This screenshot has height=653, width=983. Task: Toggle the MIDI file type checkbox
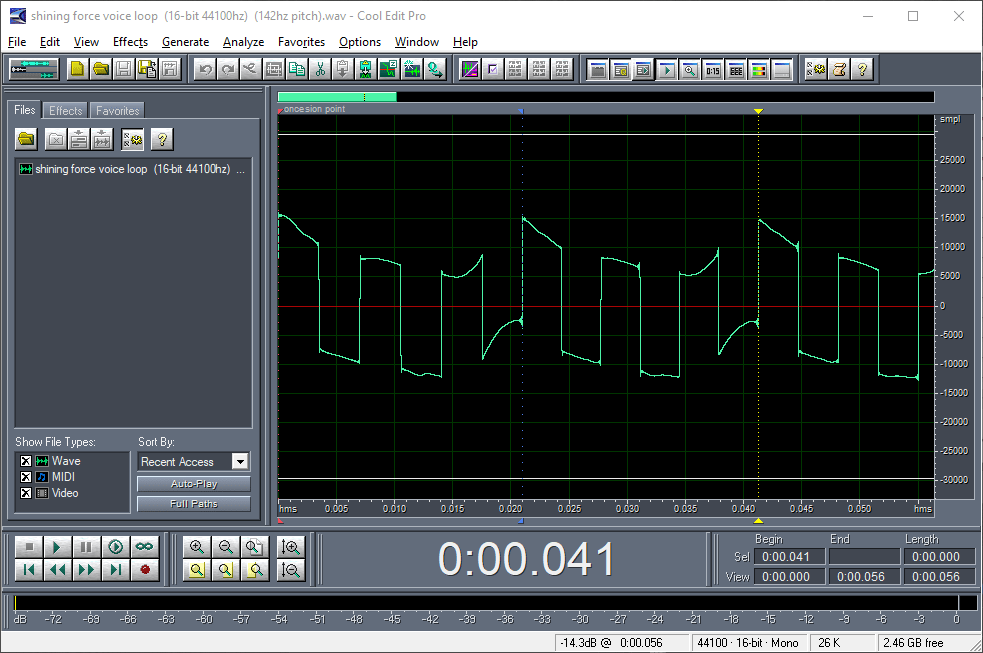click(x=26, y=477)
